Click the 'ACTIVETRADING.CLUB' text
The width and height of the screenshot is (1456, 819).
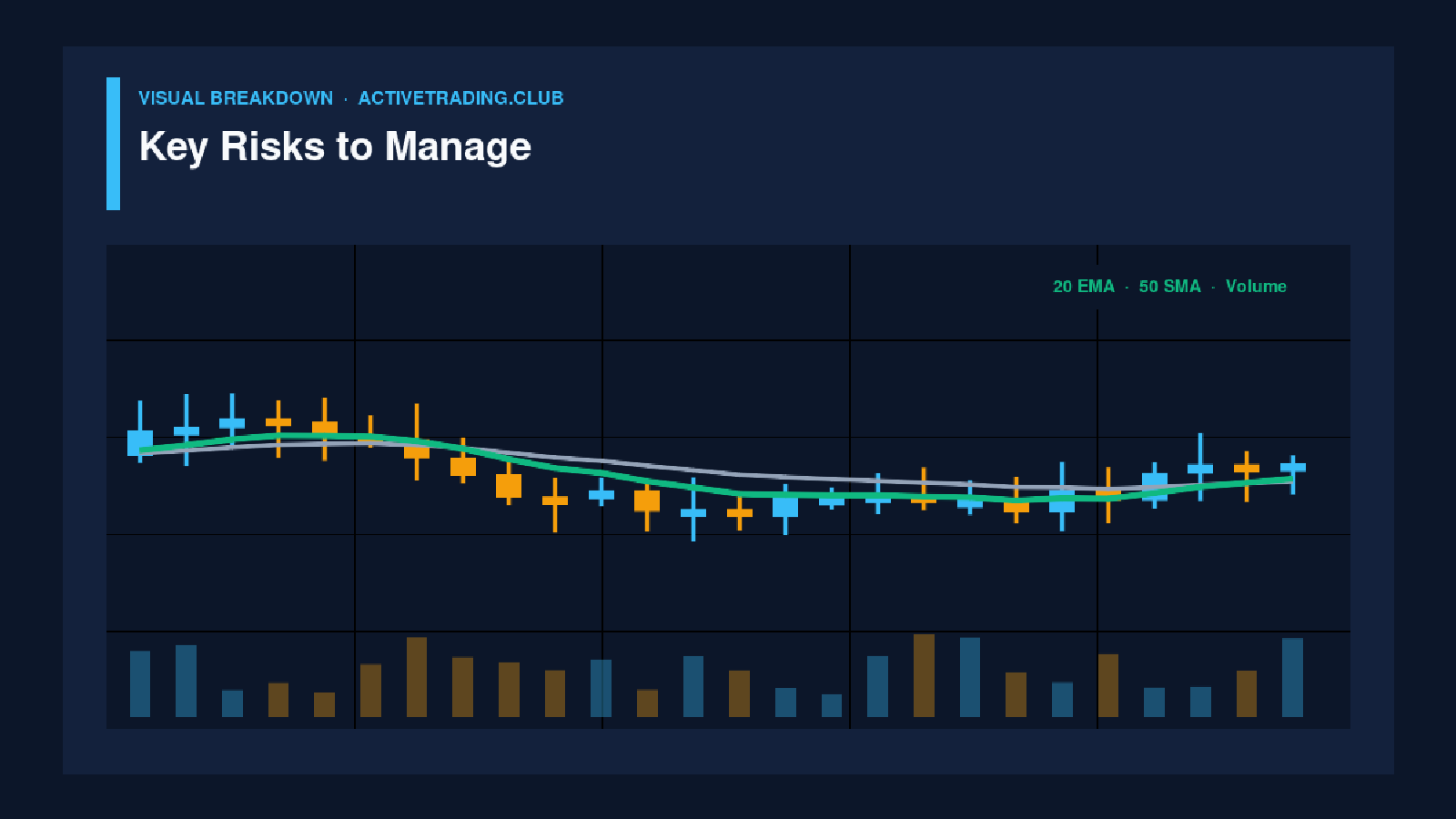click(460, 98)
